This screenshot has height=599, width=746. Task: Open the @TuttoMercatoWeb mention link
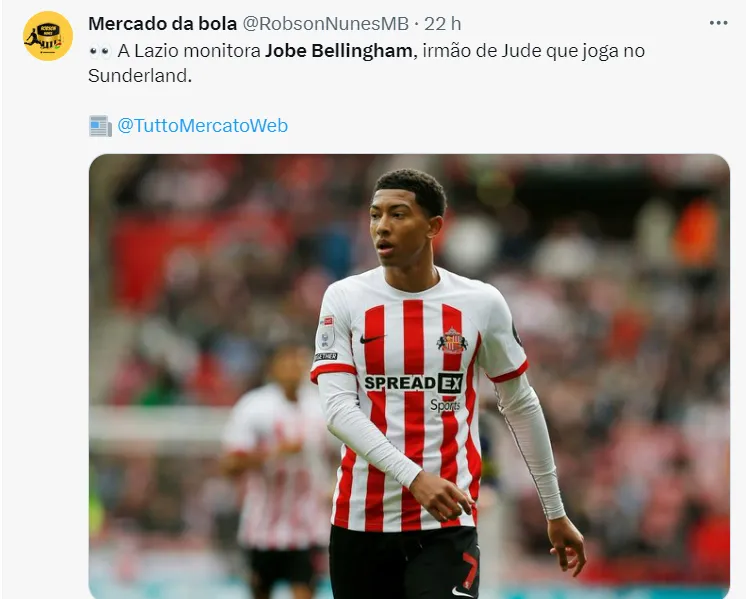[202, 126]
